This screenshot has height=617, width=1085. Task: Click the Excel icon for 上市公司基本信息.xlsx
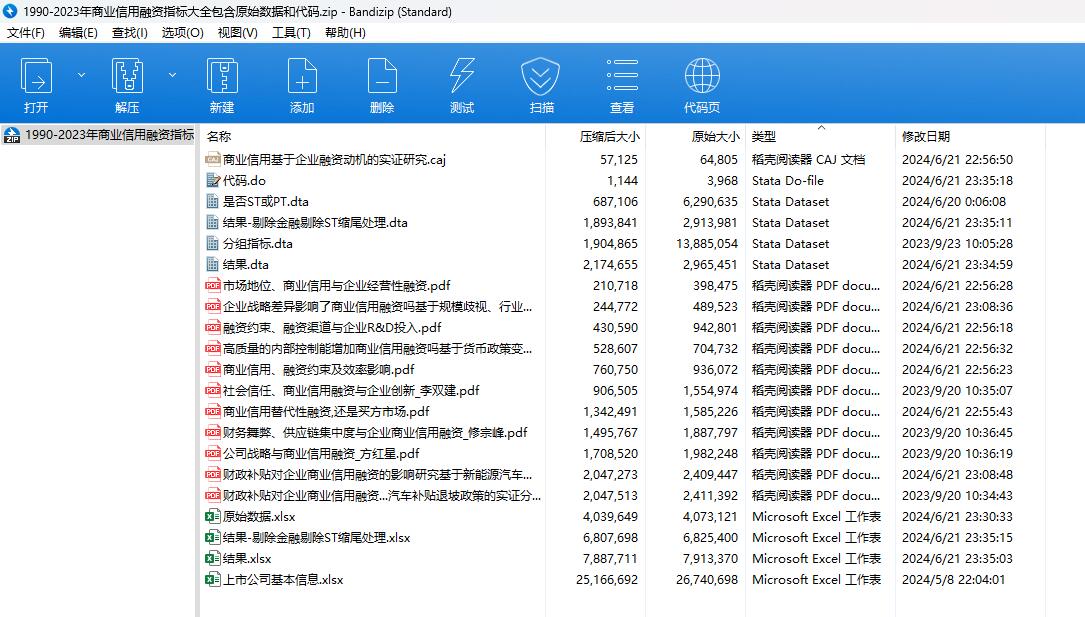point(212,580)
